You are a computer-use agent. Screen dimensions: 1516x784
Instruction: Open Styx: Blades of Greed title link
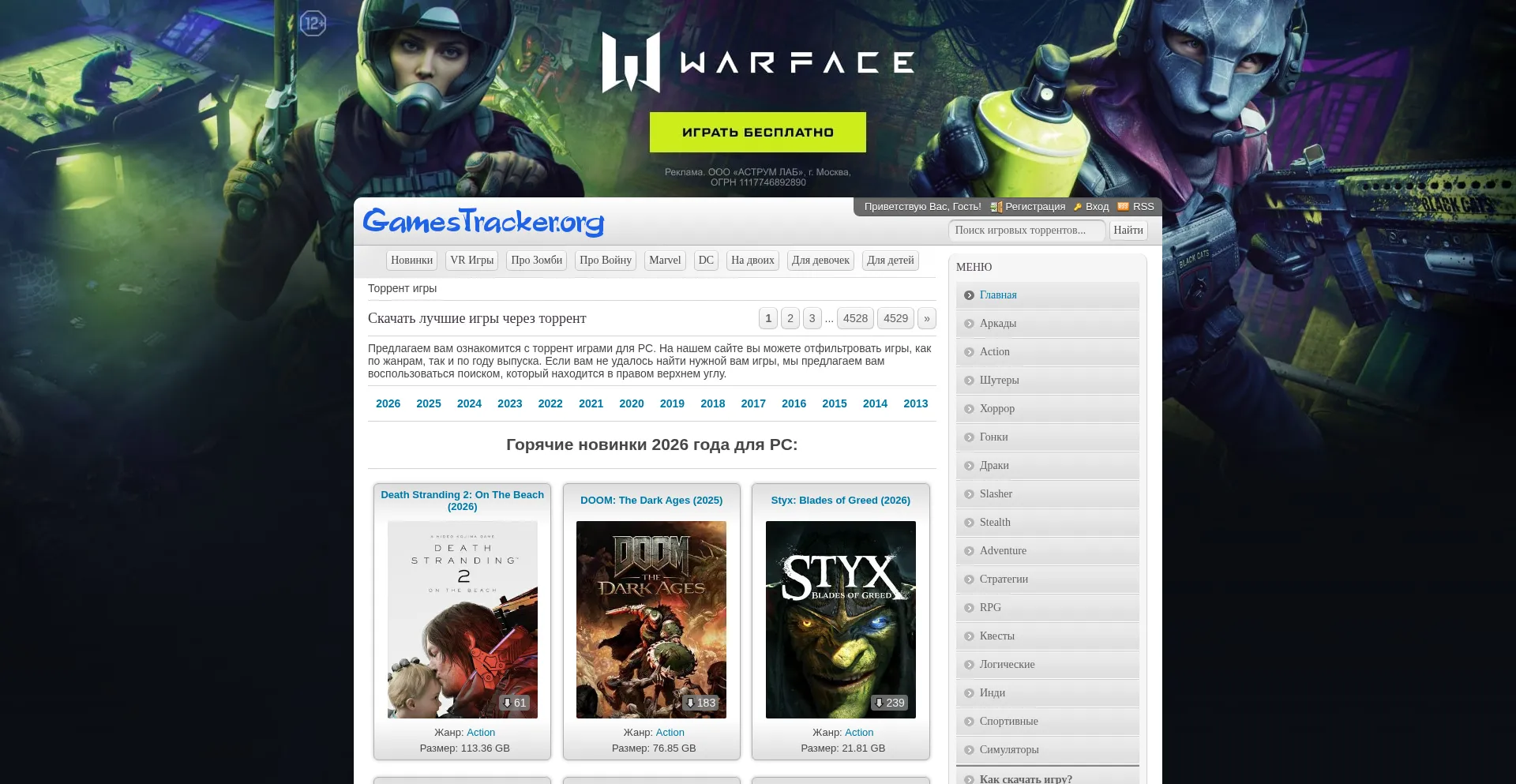(841, 501)
